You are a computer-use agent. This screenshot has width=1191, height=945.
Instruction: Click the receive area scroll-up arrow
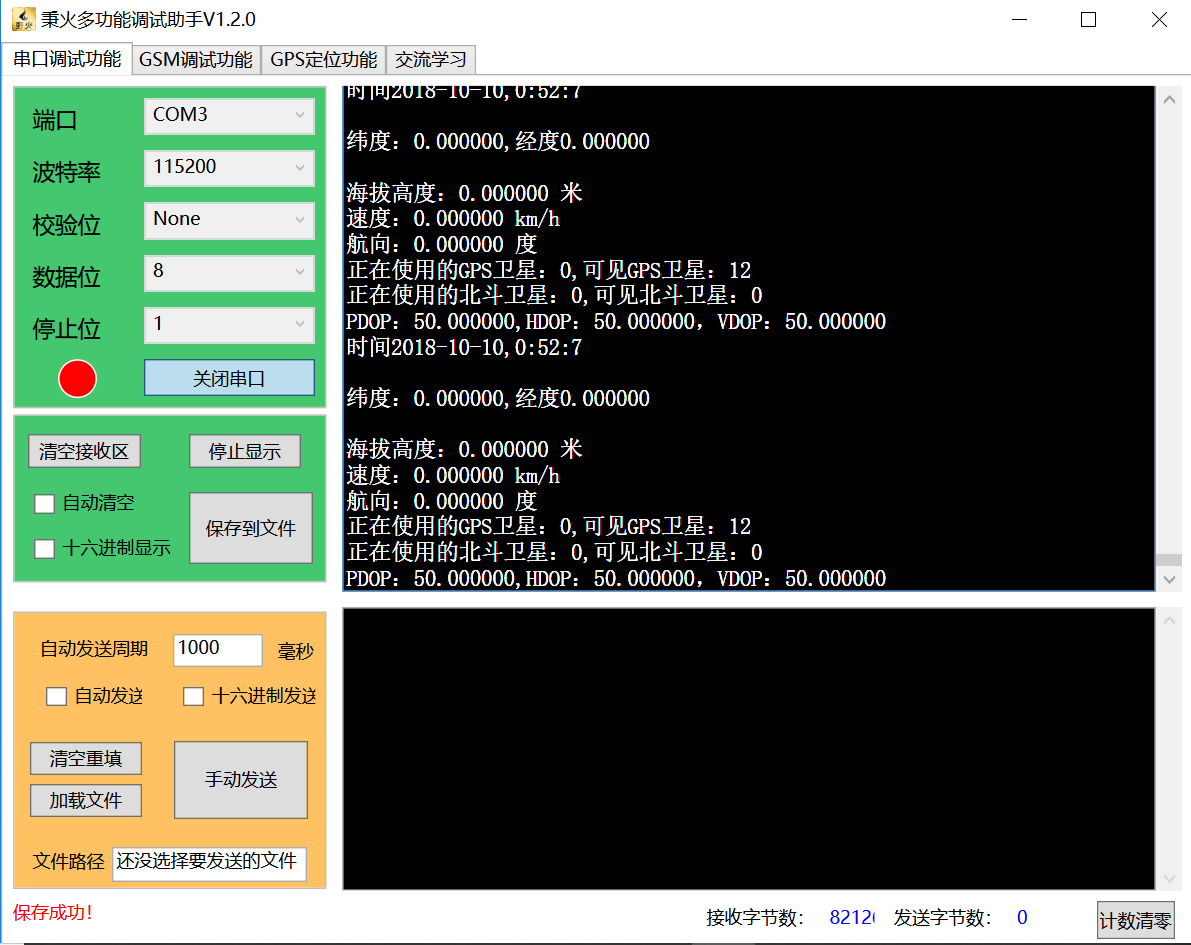1168,99
